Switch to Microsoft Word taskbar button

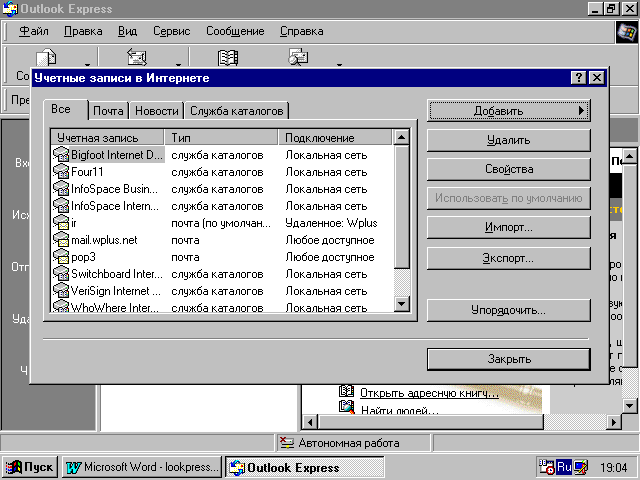pos(142,467)
